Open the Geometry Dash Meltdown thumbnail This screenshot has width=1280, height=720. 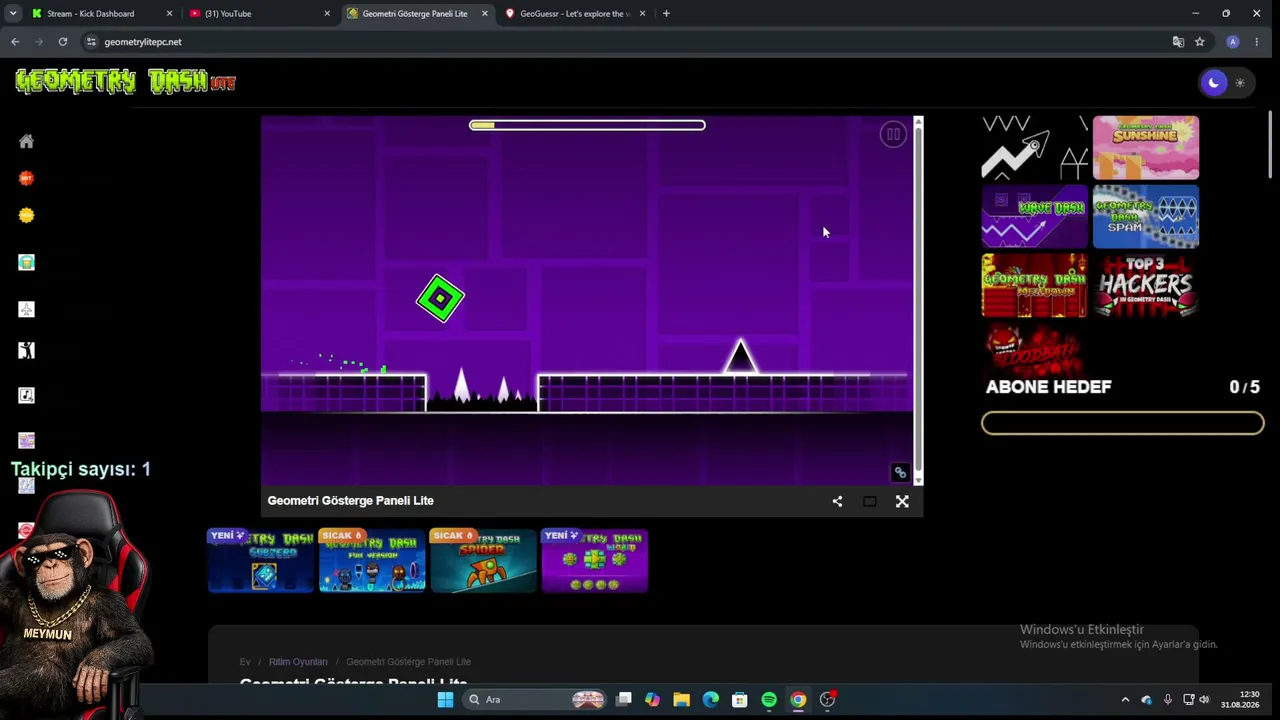[x=1034, y=285]
